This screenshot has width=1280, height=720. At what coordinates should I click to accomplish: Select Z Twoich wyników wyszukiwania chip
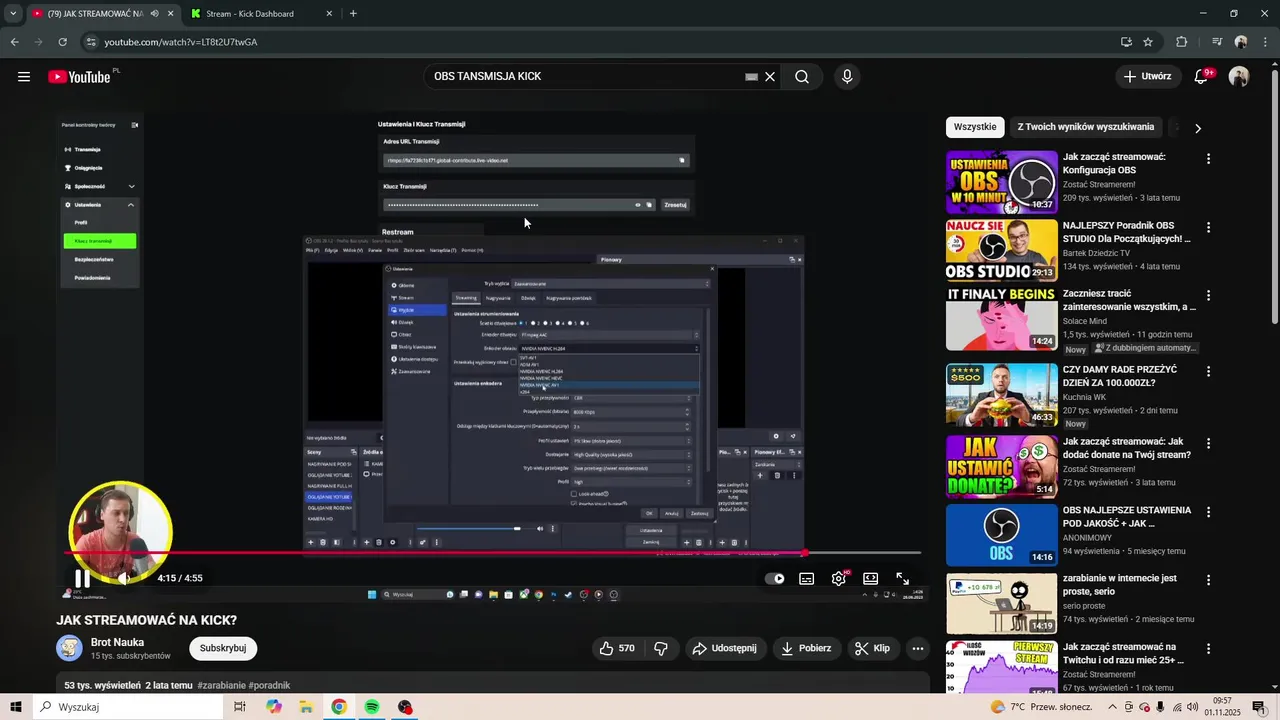tap(1086, 127)
